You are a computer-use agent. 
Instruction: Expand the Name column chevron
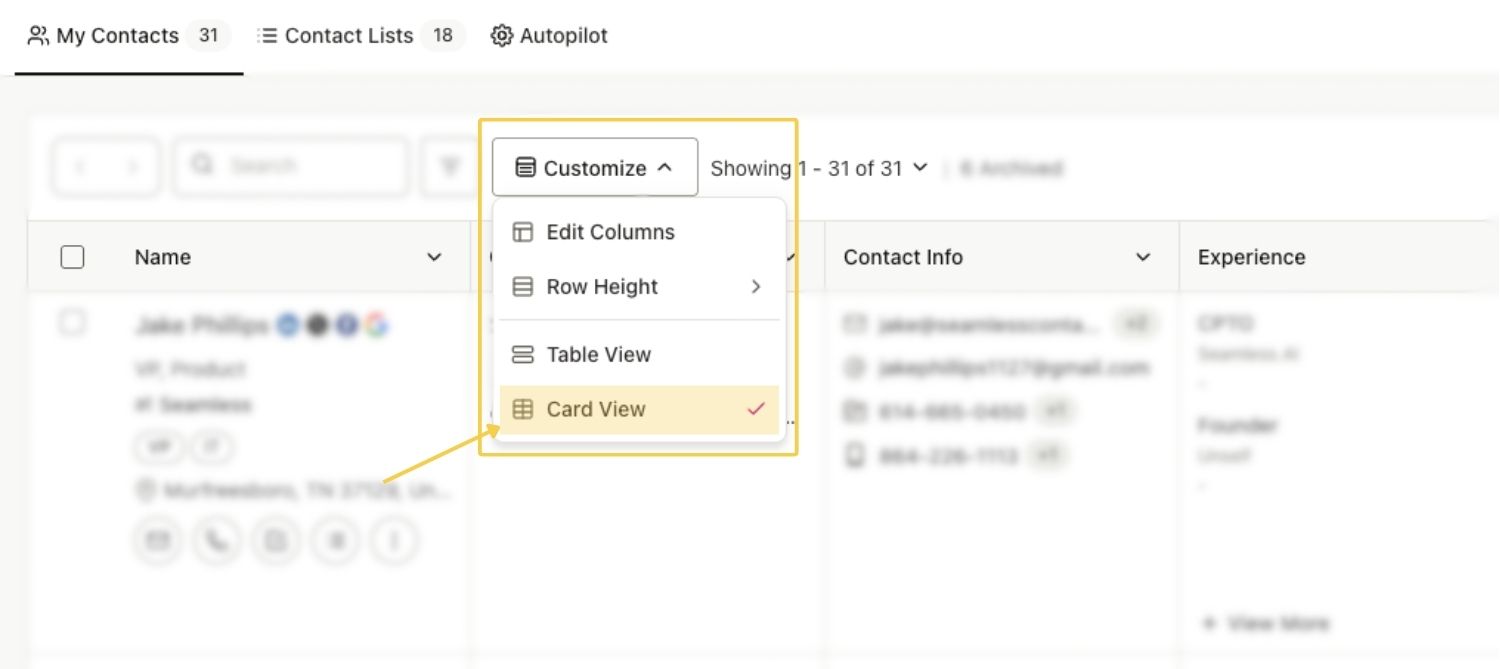(x=434, y=257)
